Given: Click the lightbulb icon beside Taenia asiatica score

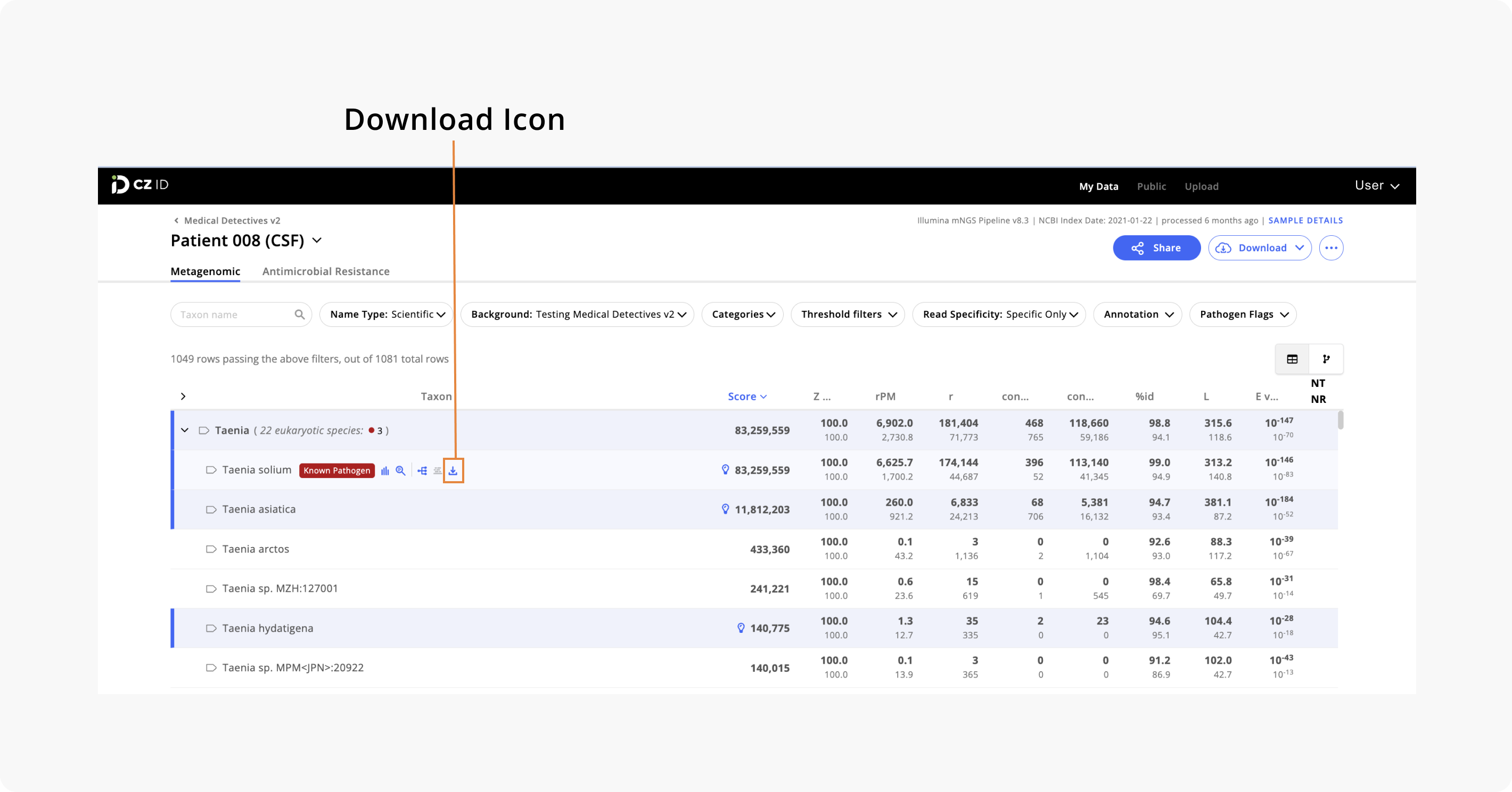Looking at the screenshot, I should pos(725,509).
